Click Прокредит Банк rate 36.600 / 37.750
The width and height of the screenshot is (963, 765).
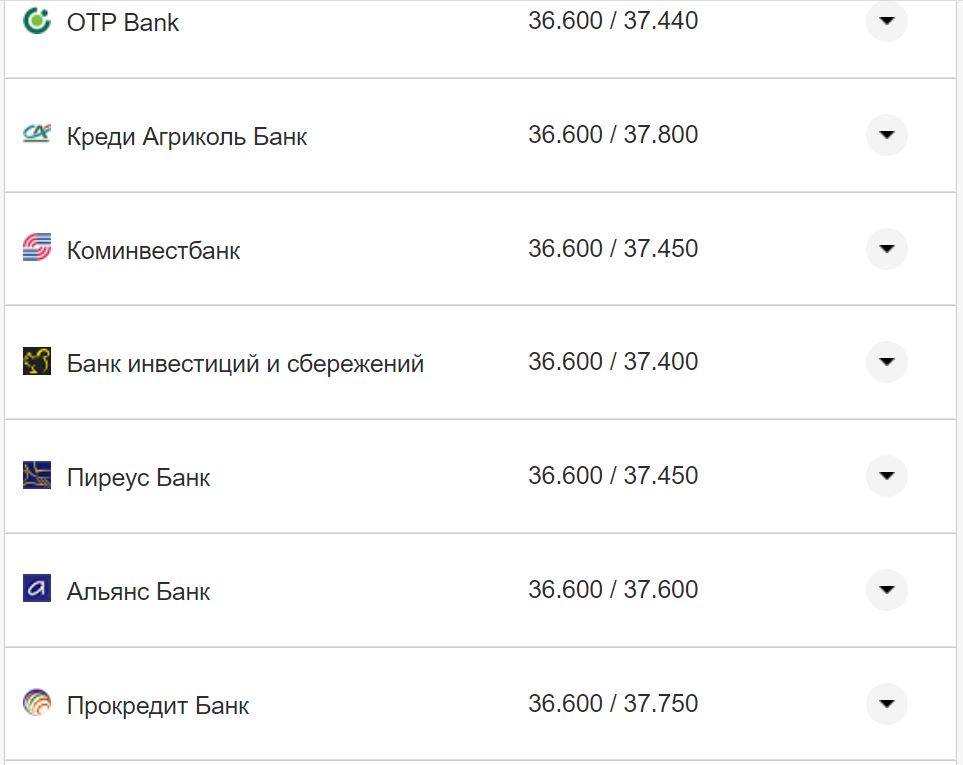pyautogui.click(x=613, y=703)
